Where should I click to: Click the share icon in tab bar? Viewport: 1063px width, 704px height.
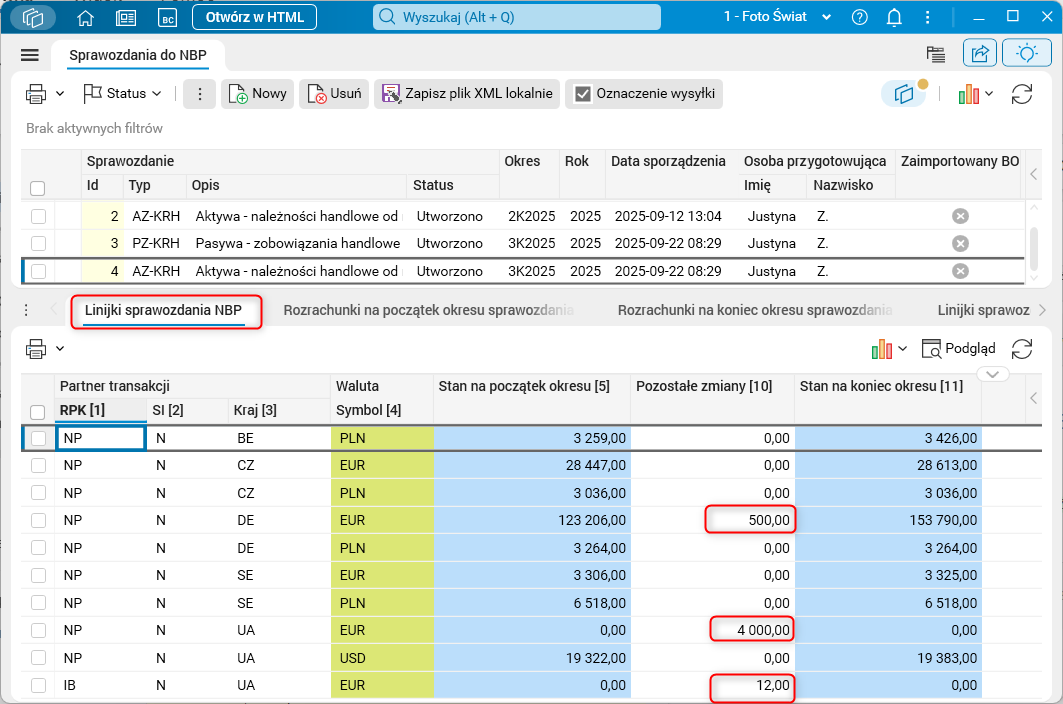(980, 54)
